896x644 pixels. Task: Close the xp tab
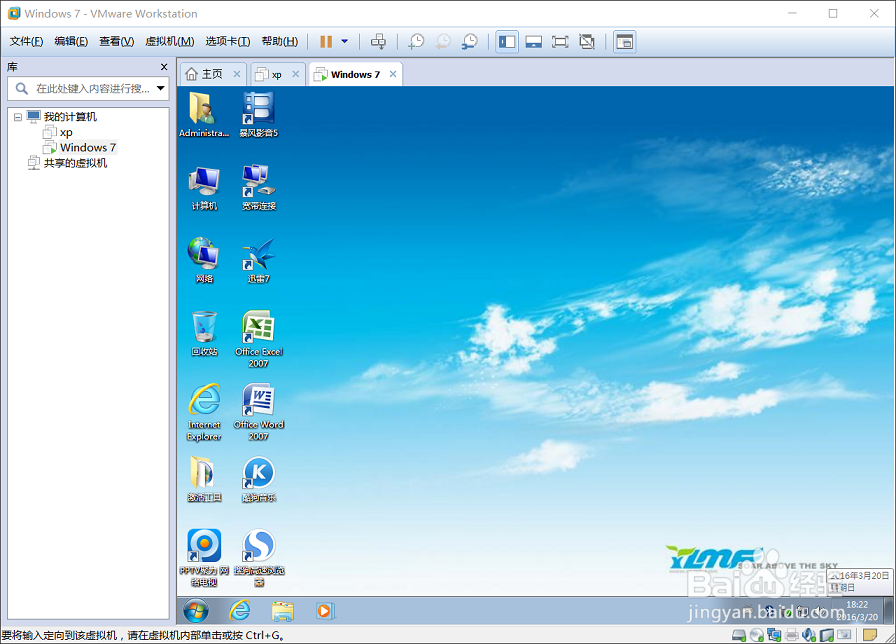(295, 74)
